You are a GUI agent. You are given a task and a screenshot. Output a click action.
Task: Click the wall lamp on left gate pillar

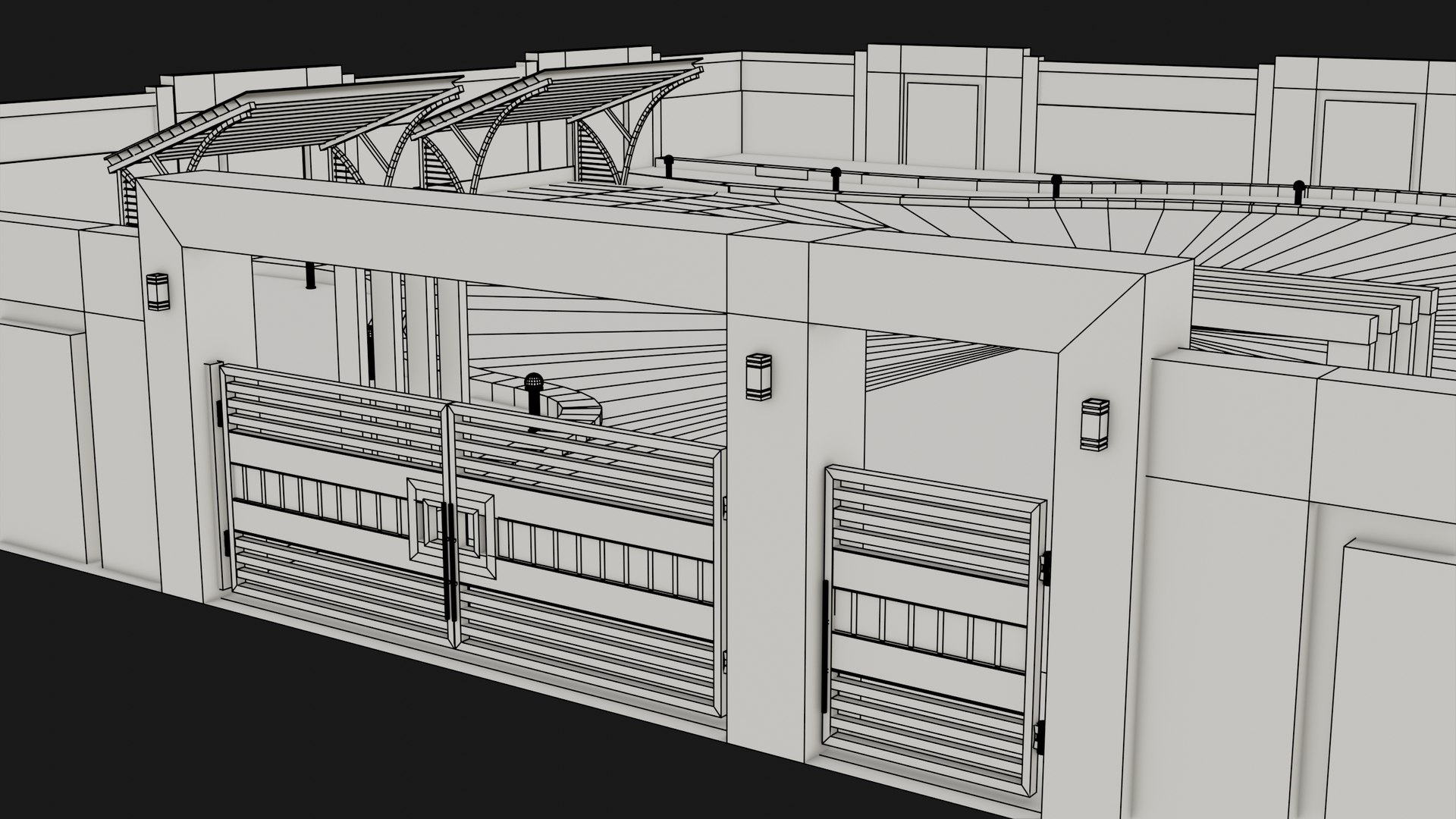click(158, 291)
